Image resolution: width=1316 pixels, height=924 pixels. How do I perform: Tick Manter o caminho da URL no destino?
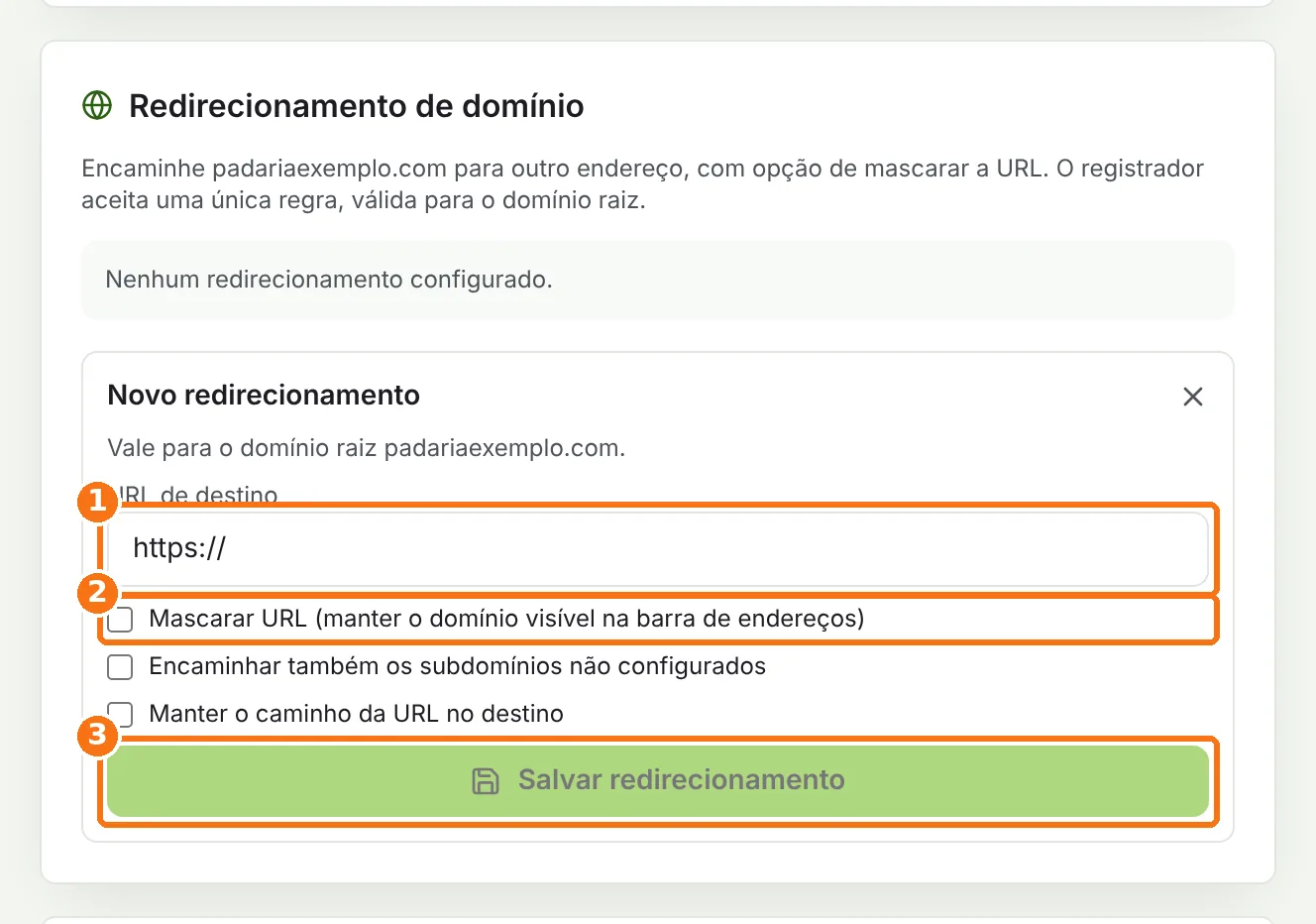click(x=120, y=714)
